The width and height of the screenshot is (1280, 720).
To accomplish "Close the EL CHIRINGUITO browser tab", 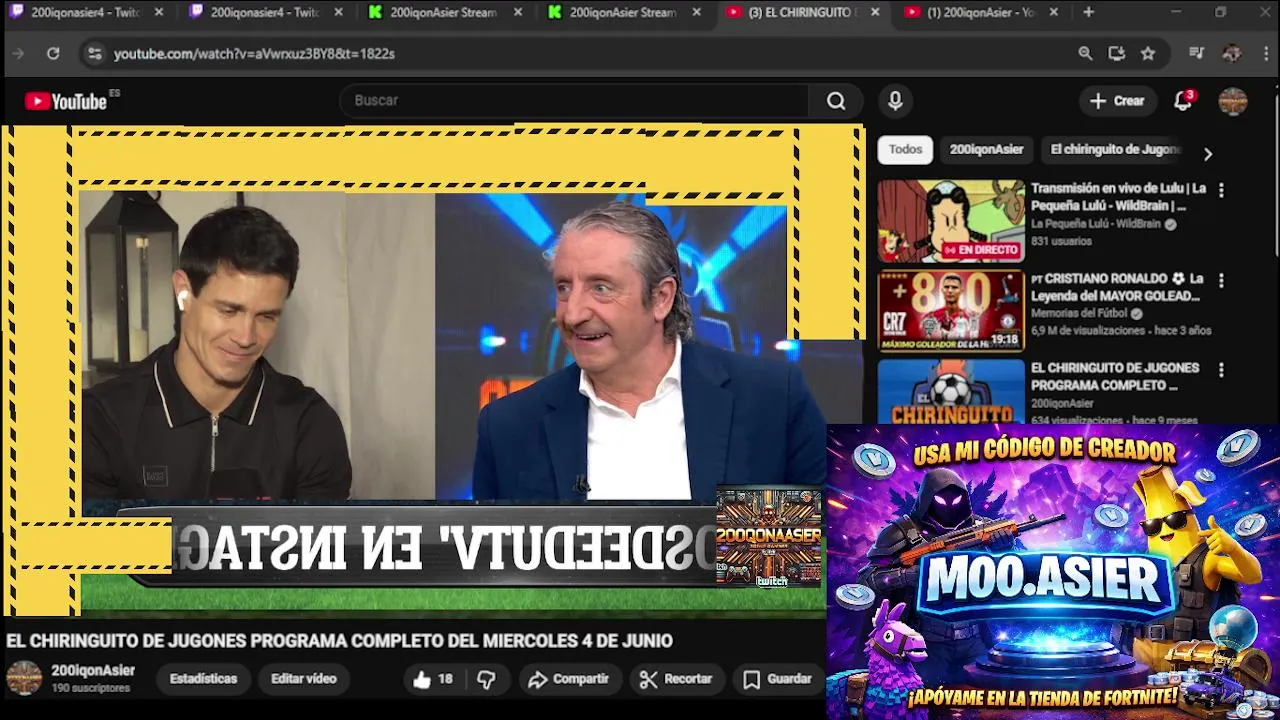I will (875, 12).
